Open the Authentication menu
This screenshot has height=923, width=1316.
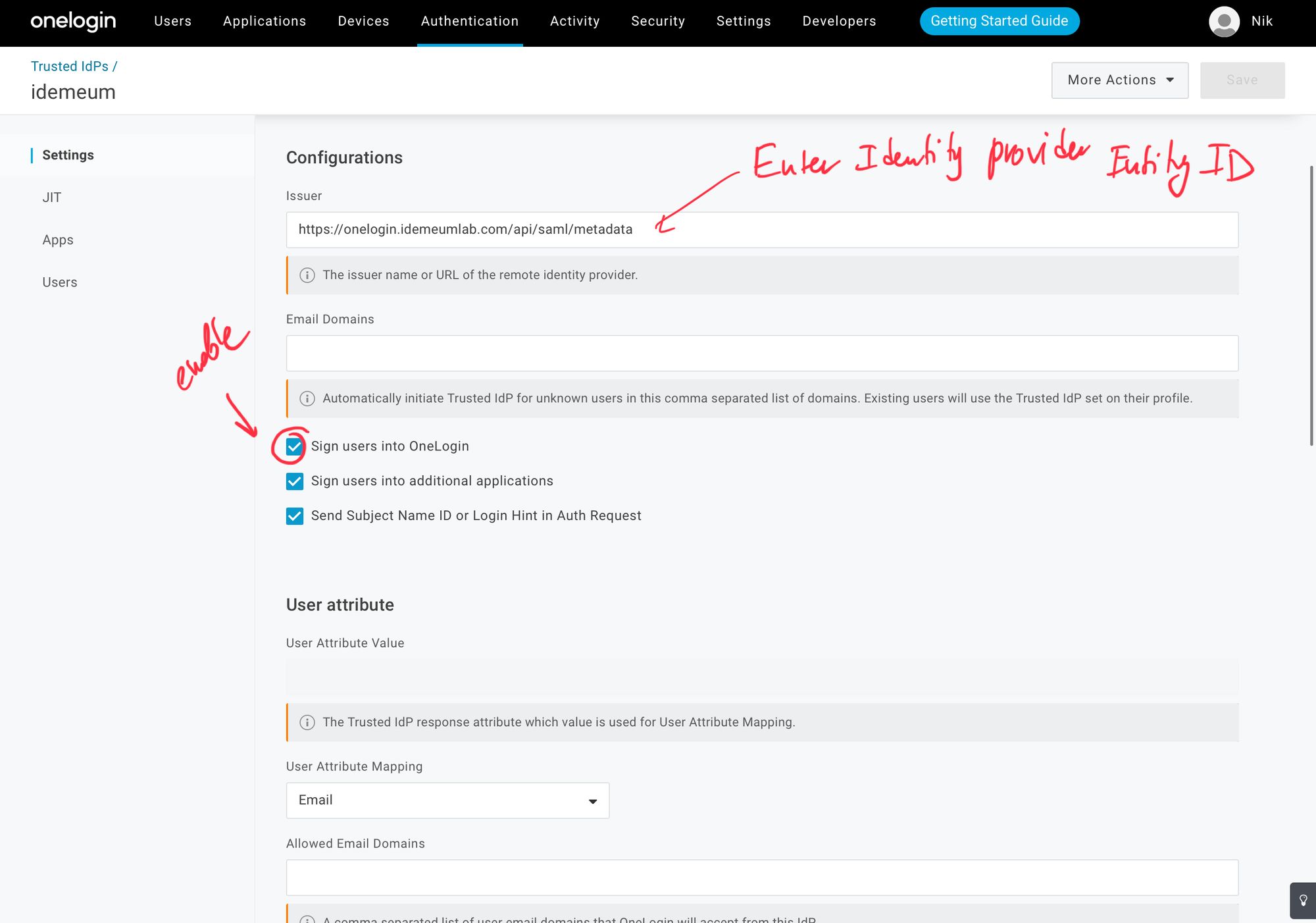(470, 21)
